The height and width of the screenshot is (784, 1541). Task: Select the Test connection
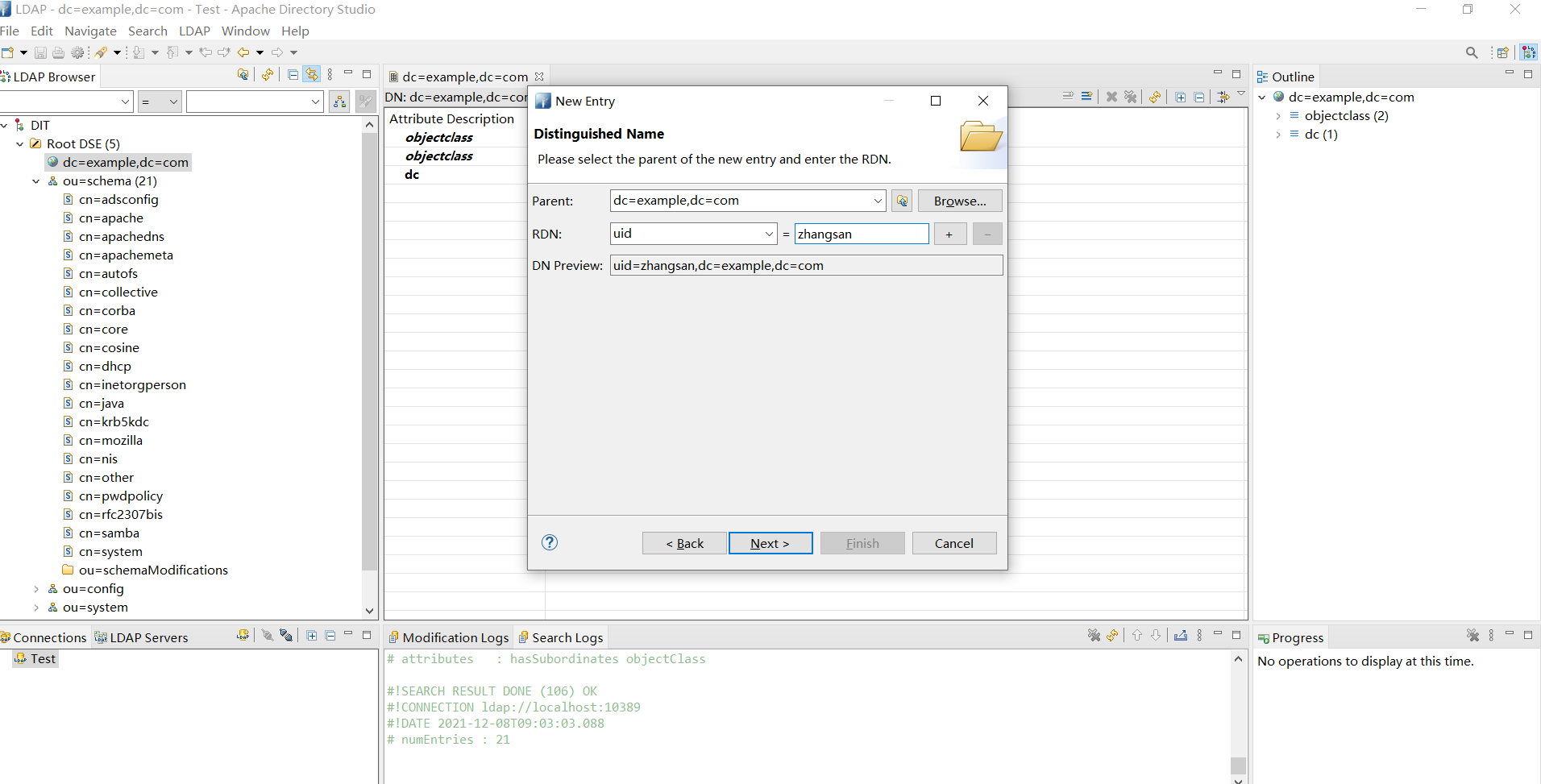point(35,658)
